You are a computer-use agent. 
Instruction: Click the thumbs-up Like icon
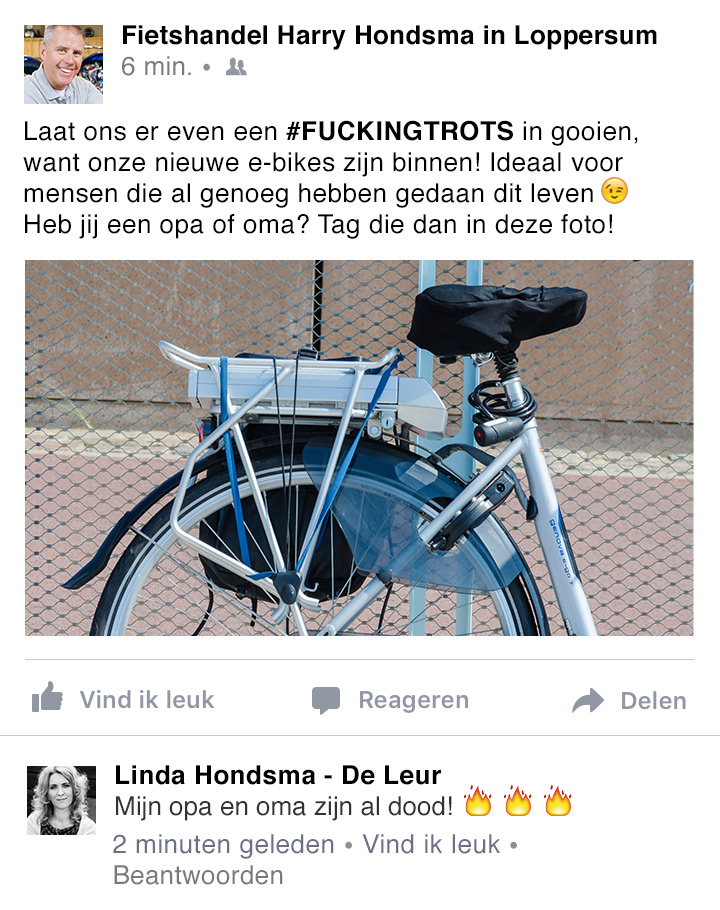47,698
